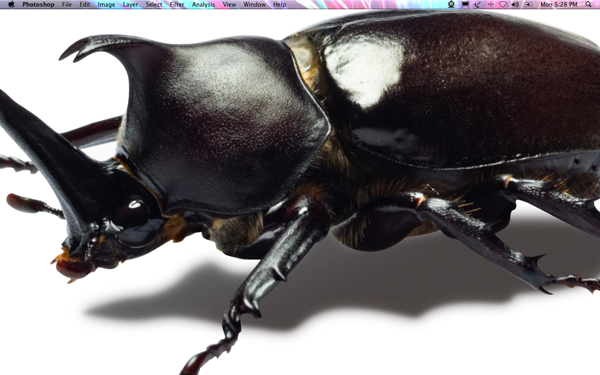Open the Help menu
The width and height of the screenshot is (600, 375).
point(279,5)
